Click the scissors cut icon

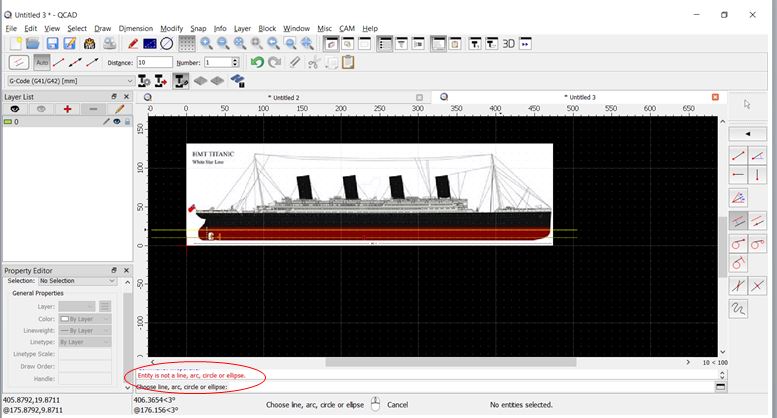coord(313,62)
